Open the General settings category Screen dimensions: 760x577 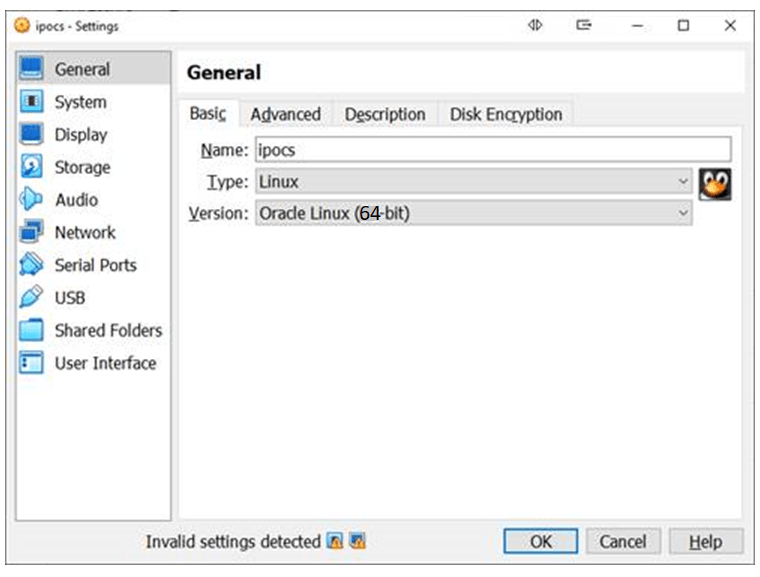click(x=94, y=68)
